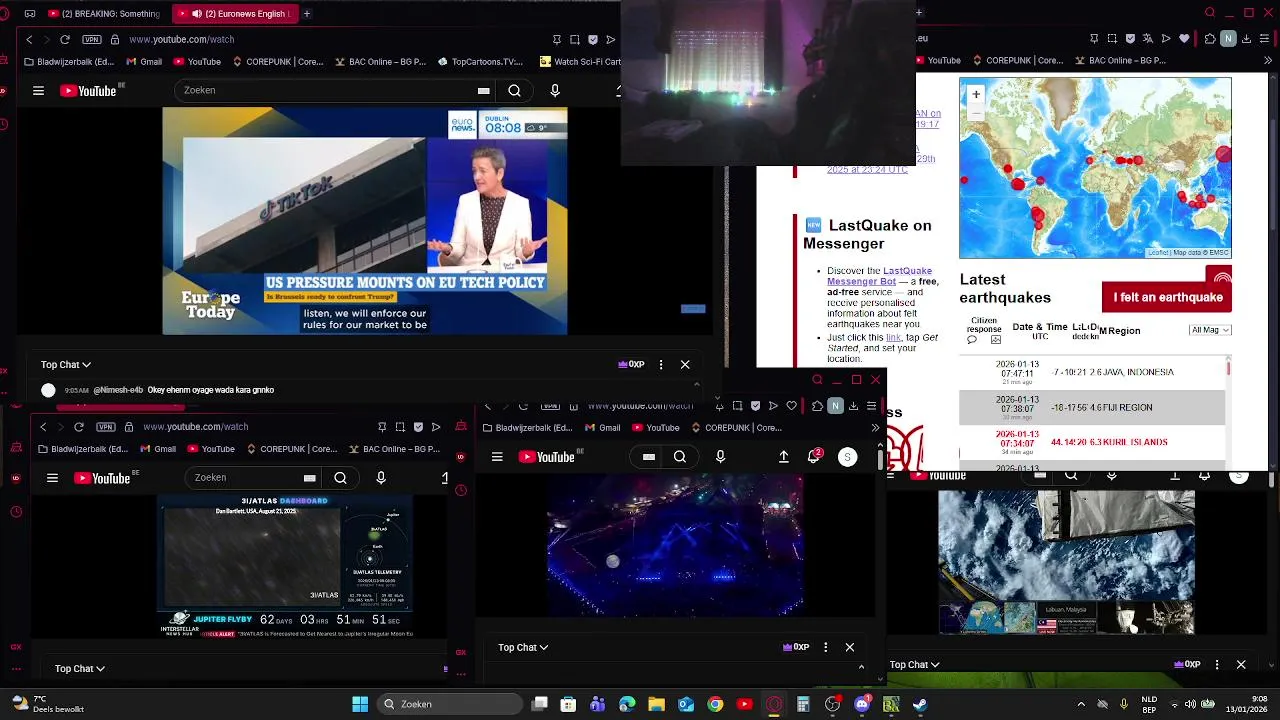Select FIJI REGION earthquake row

1092,407
